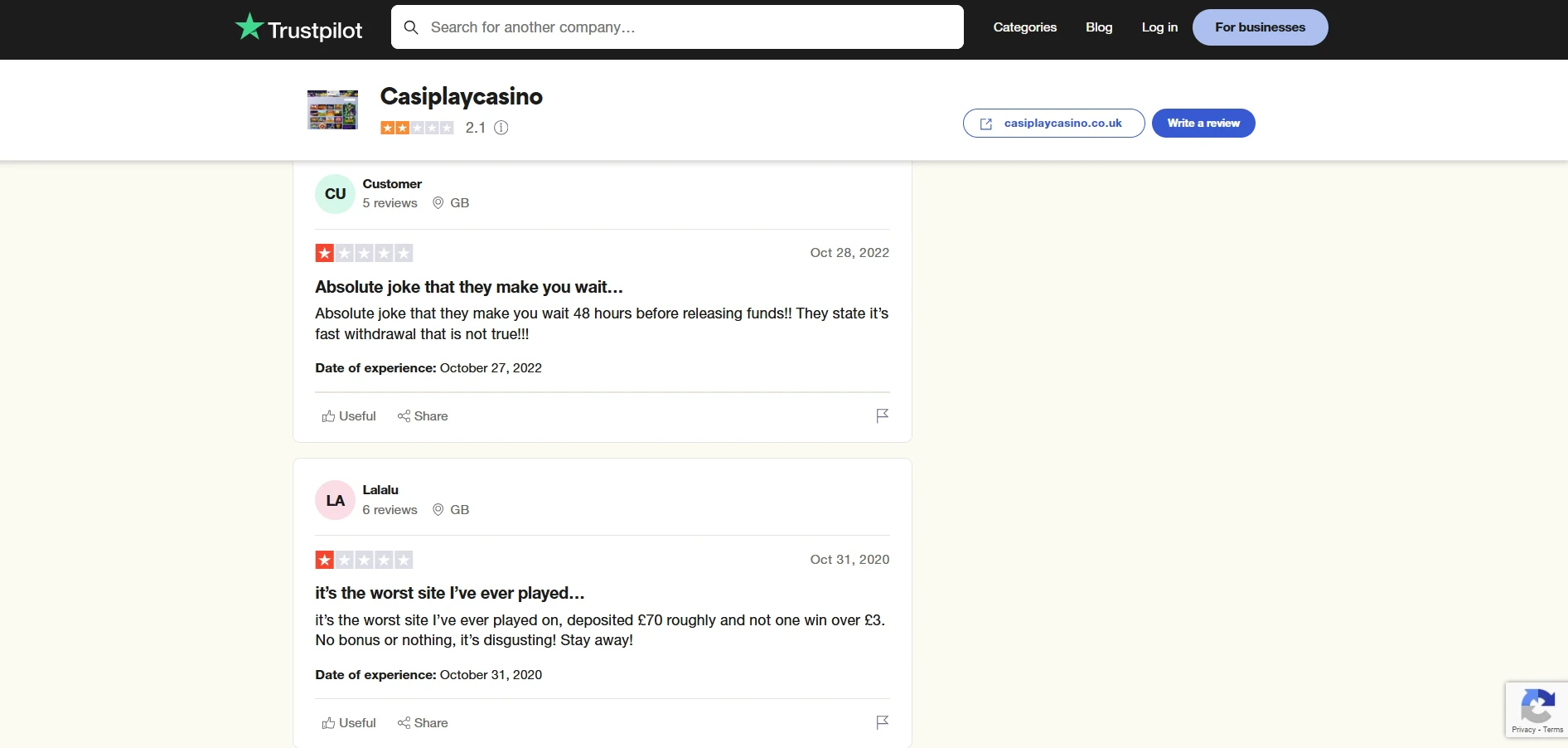The width and height of the screenshot is (1568, 748).
Task: Click the location pin beside Lalalu's GB
Action: pyautogui.click(x=438, y=510)
